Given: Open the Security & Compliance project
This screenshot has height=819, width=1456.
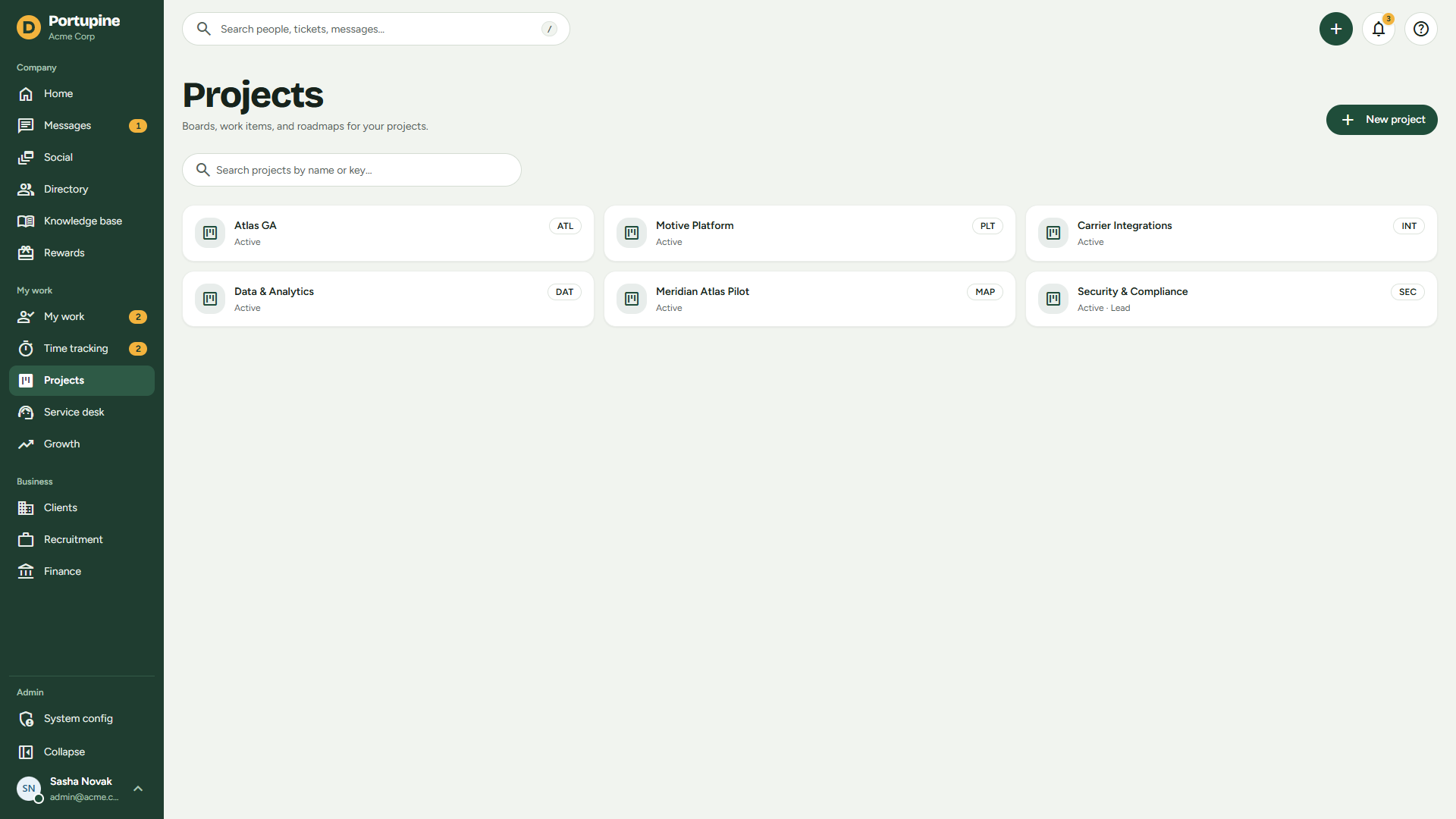Looking at the screenshot, I should 1232,300.
